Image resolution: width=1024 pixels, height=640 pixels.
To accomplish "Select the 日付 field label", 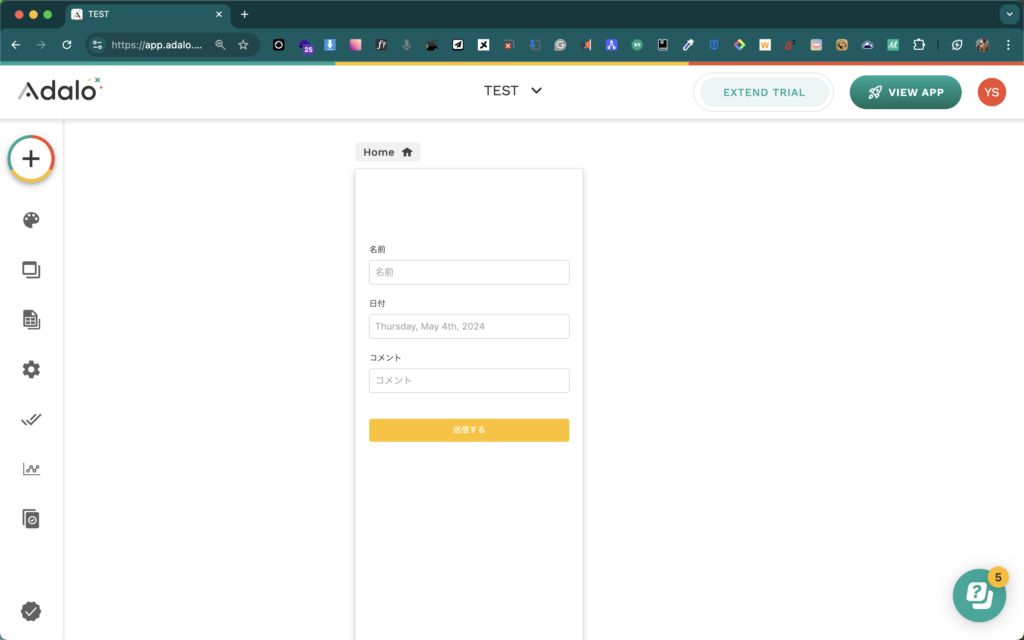I will point(377,304).
